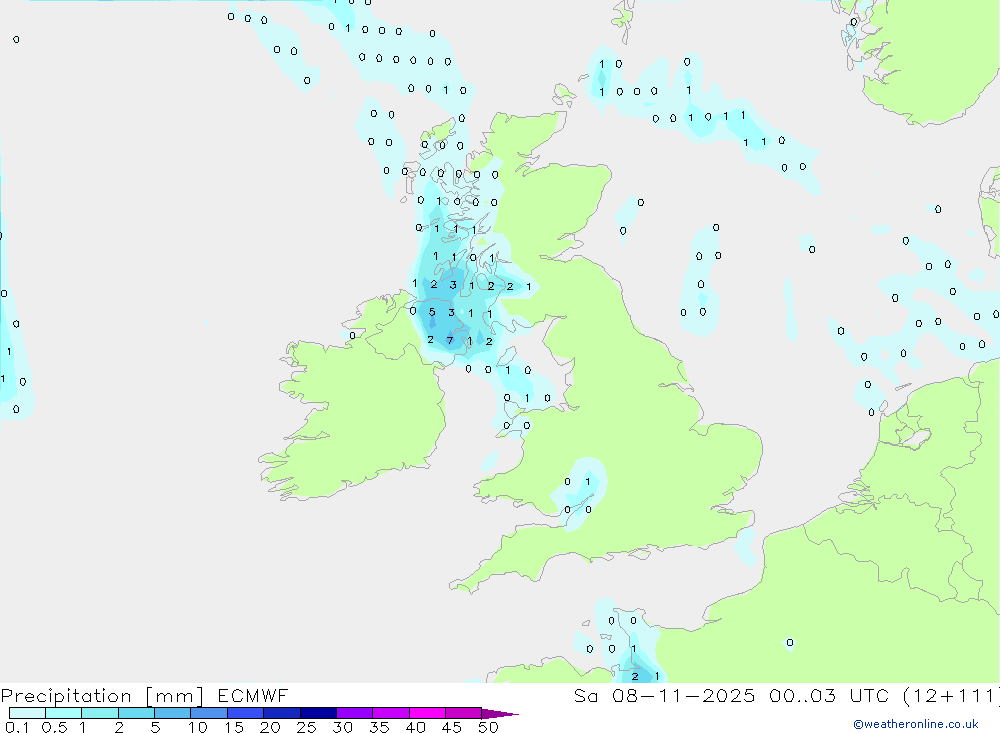
Task: Click the '10' legend scale label
Action: 198,727
